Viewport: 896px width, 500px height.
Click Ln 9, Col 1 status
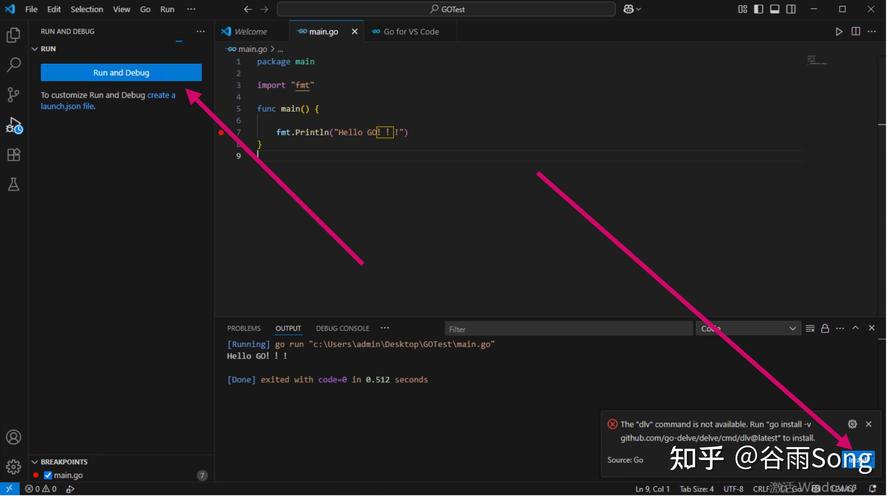(x=652, y=489)
